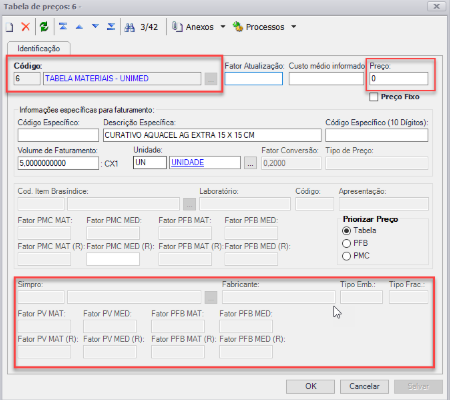Open Brasindice item lookup ellipsis button
Viewport: 450px width, 400px height.
[189, 204]
